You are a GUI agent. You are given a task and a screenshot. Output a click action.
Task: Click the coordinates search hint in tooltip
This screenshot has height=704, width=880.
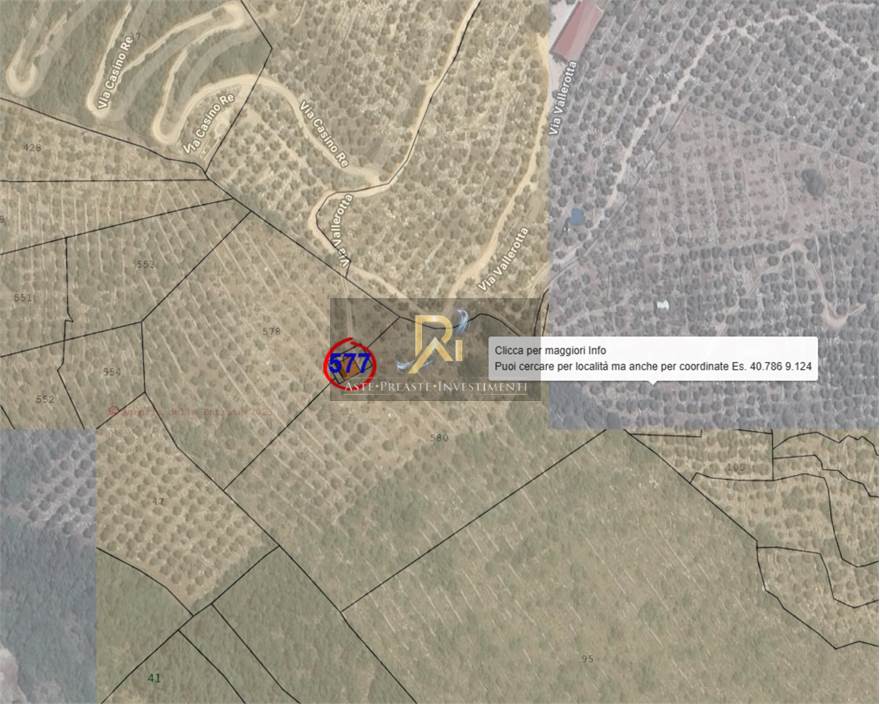click(654, 368)
